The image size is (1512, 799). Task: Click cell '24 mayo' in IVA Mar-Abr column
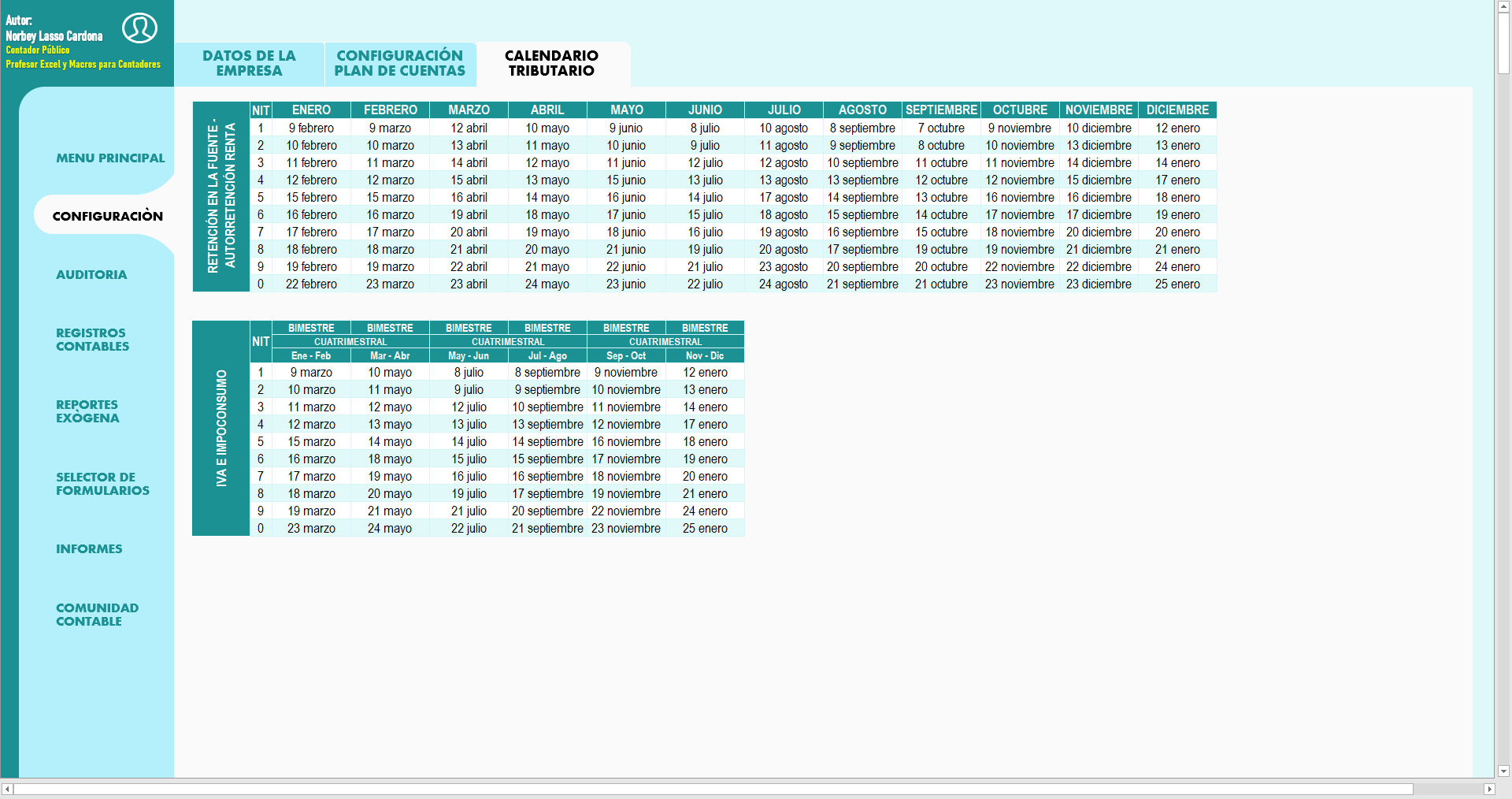(x=390, y=528)
